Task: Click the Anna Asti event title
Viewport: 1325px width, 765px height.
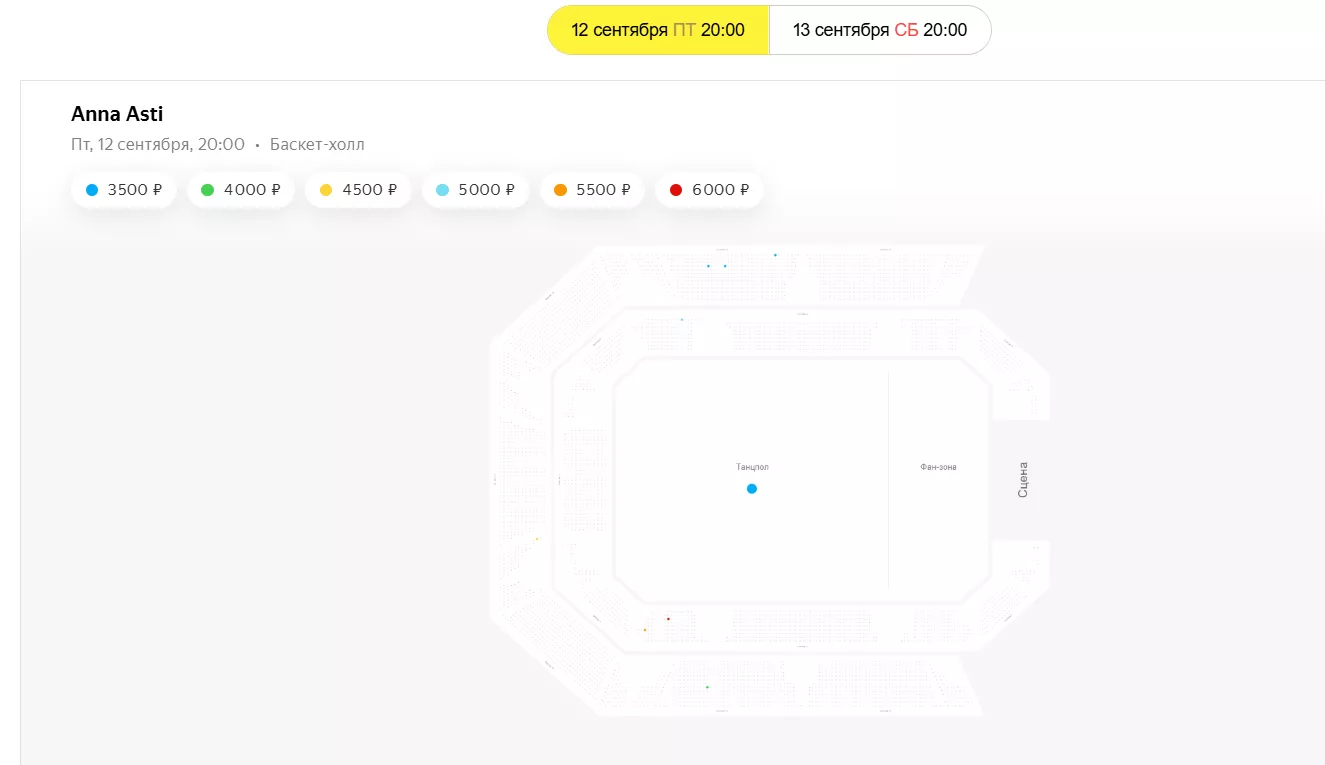Action: click(x=117, y=114)
